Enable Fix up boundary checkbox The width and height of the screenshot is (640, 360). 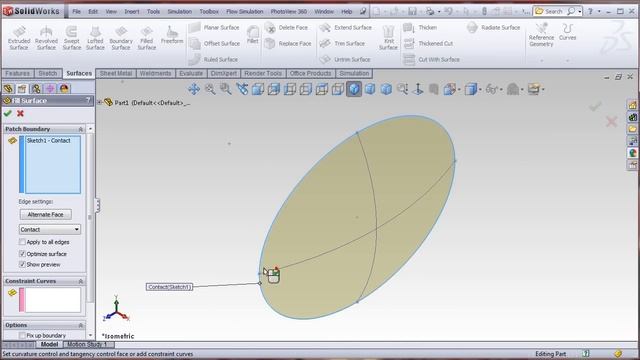coord(22,336)
